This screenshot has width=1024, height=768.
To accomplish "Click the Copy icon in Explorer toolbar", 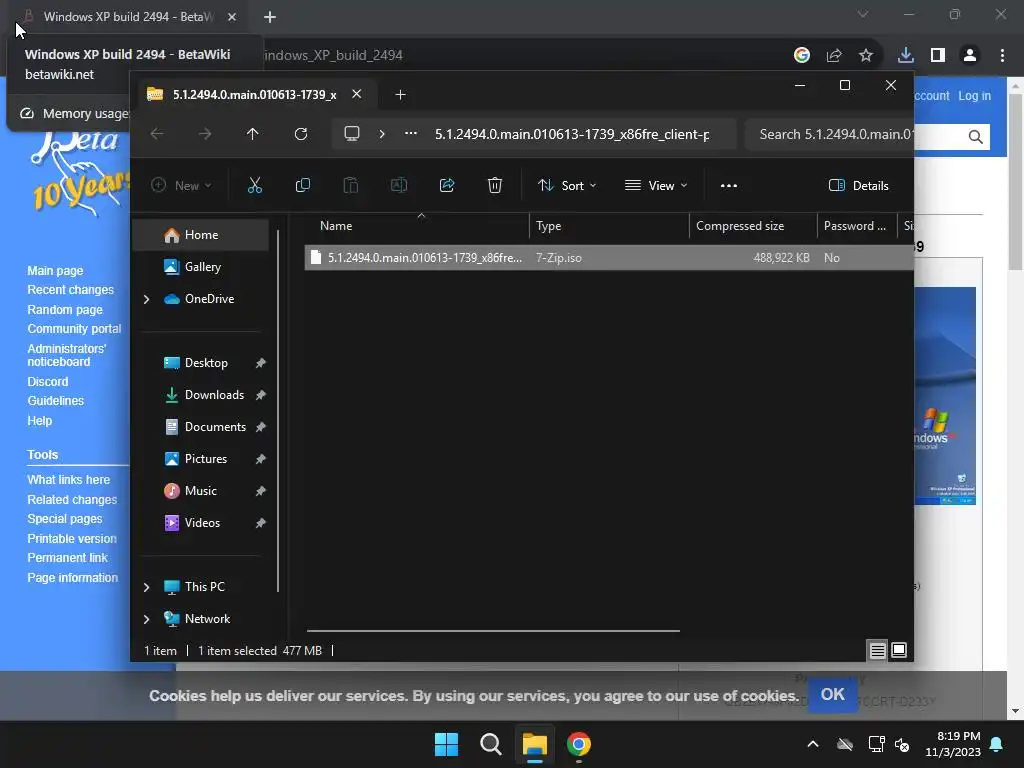I will click(x=302, y=185).
